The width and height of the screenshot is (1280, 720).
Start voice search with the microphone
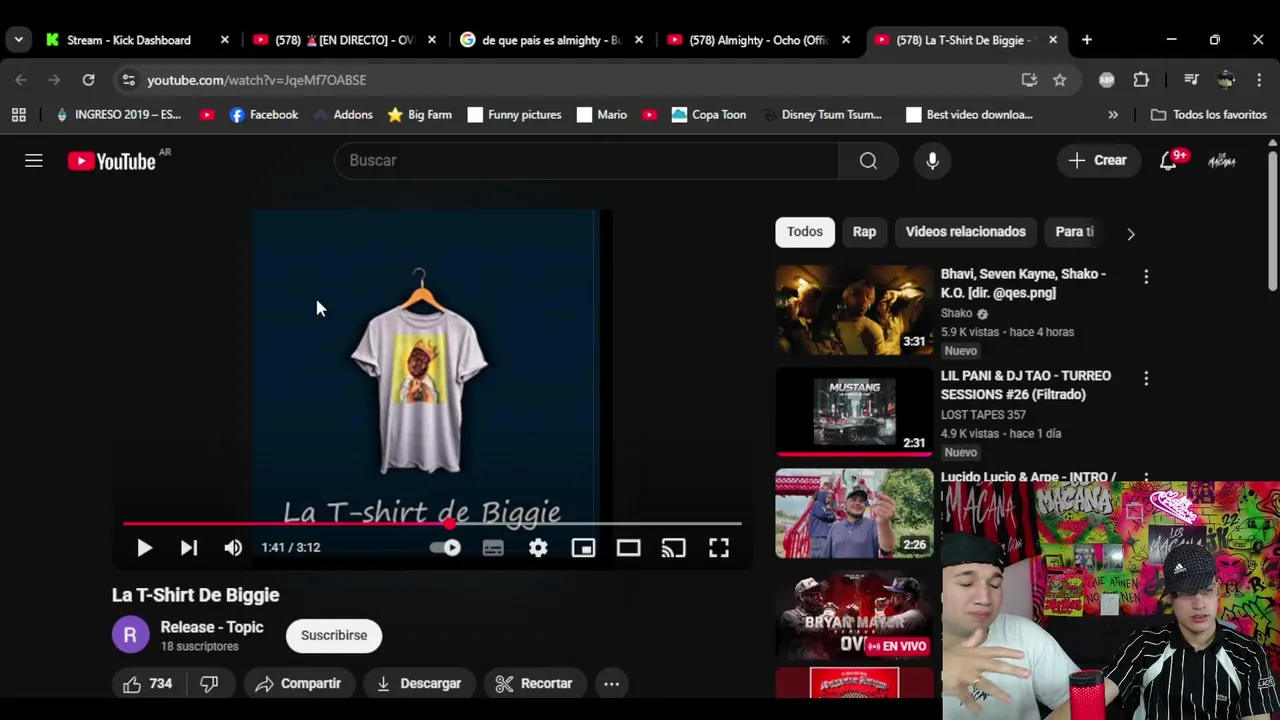pyautogui.click(x=932, y=161)
